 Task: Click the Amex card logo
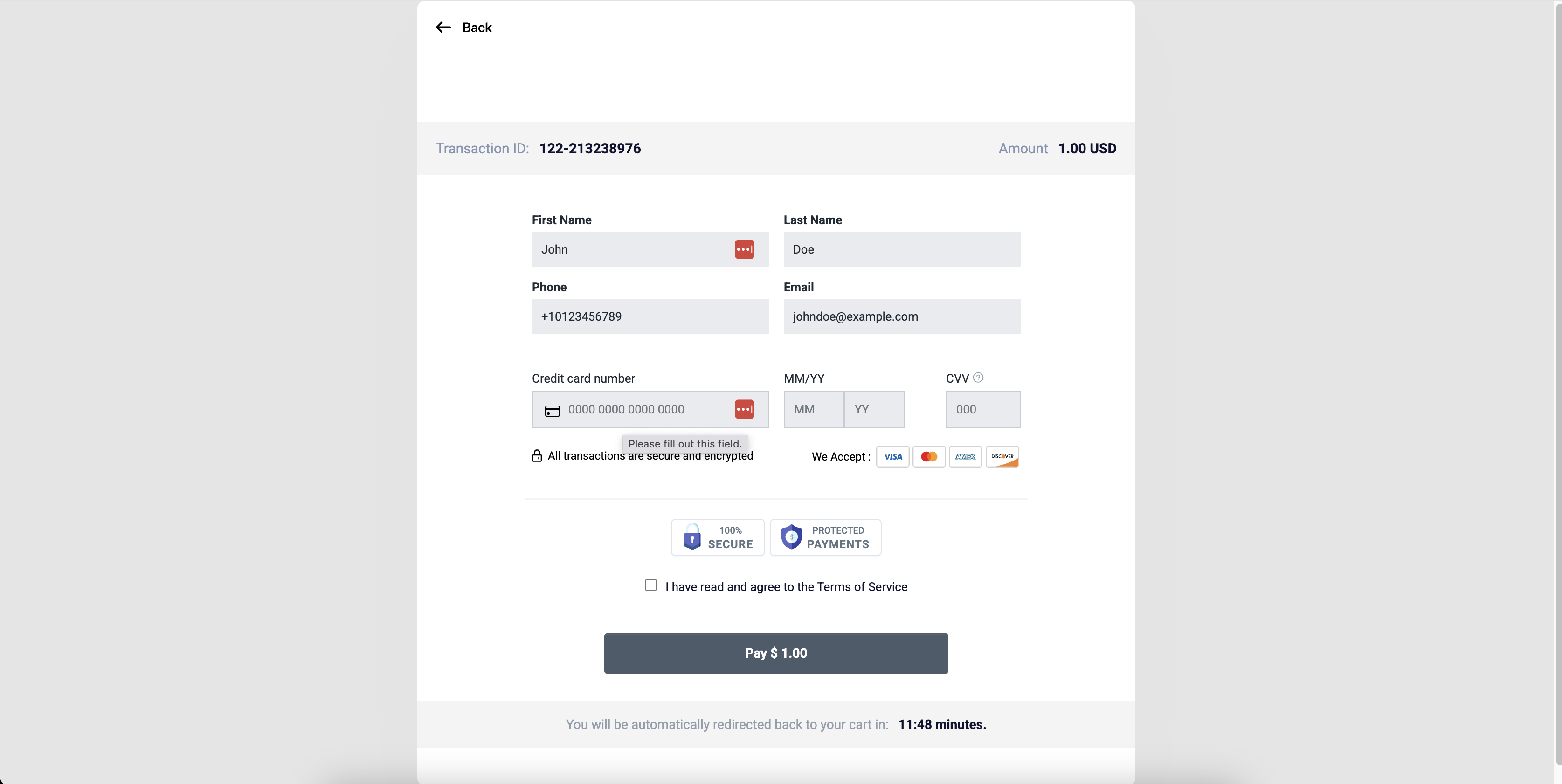pyautogui.click(x=965, y=457)
